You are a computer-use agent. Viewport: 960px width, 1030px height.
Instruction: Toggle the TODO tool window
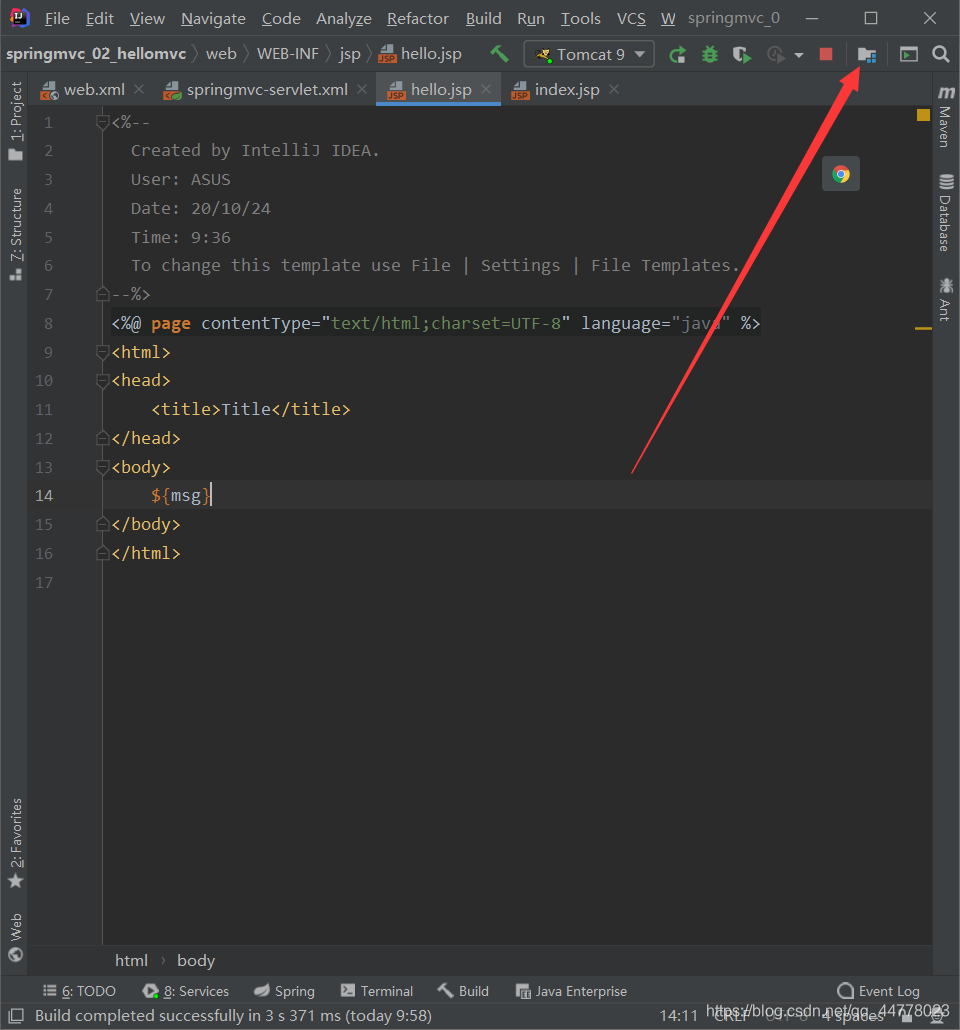pos(80,991)
